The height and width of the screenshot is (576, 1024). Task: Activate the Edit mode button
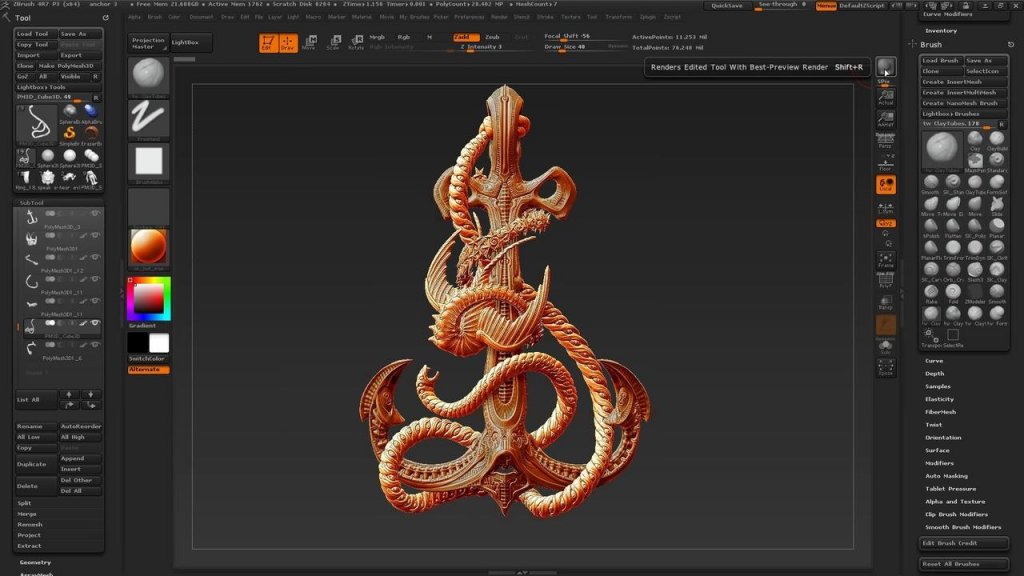[x=268, y=43]
